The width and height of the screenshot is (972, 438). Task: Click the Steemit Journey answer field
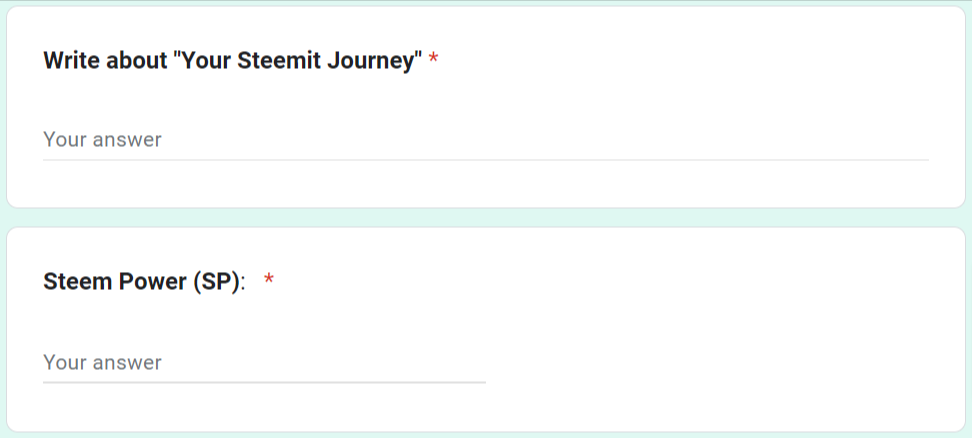point(485,140)
